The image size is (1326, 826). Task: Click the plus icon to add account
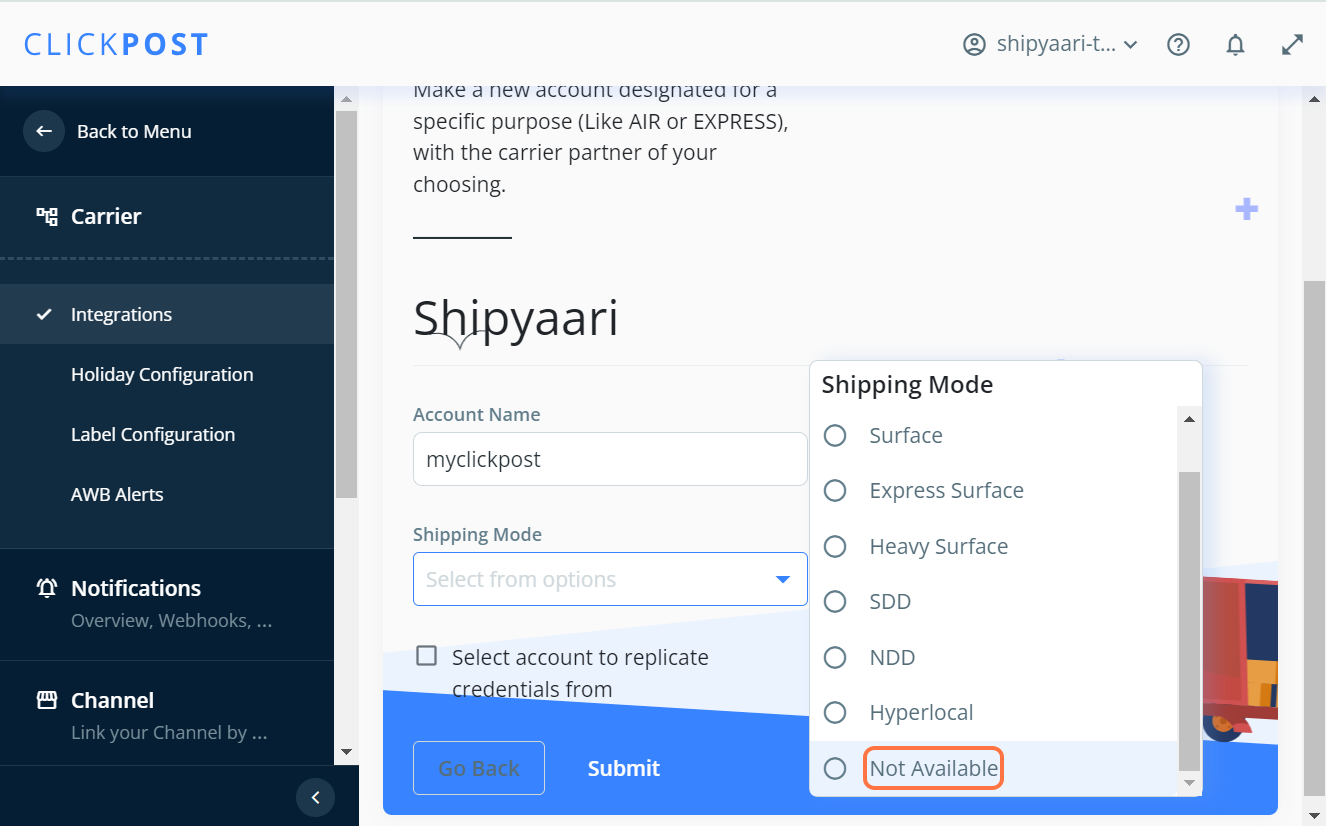click(x=1246, y=209)
